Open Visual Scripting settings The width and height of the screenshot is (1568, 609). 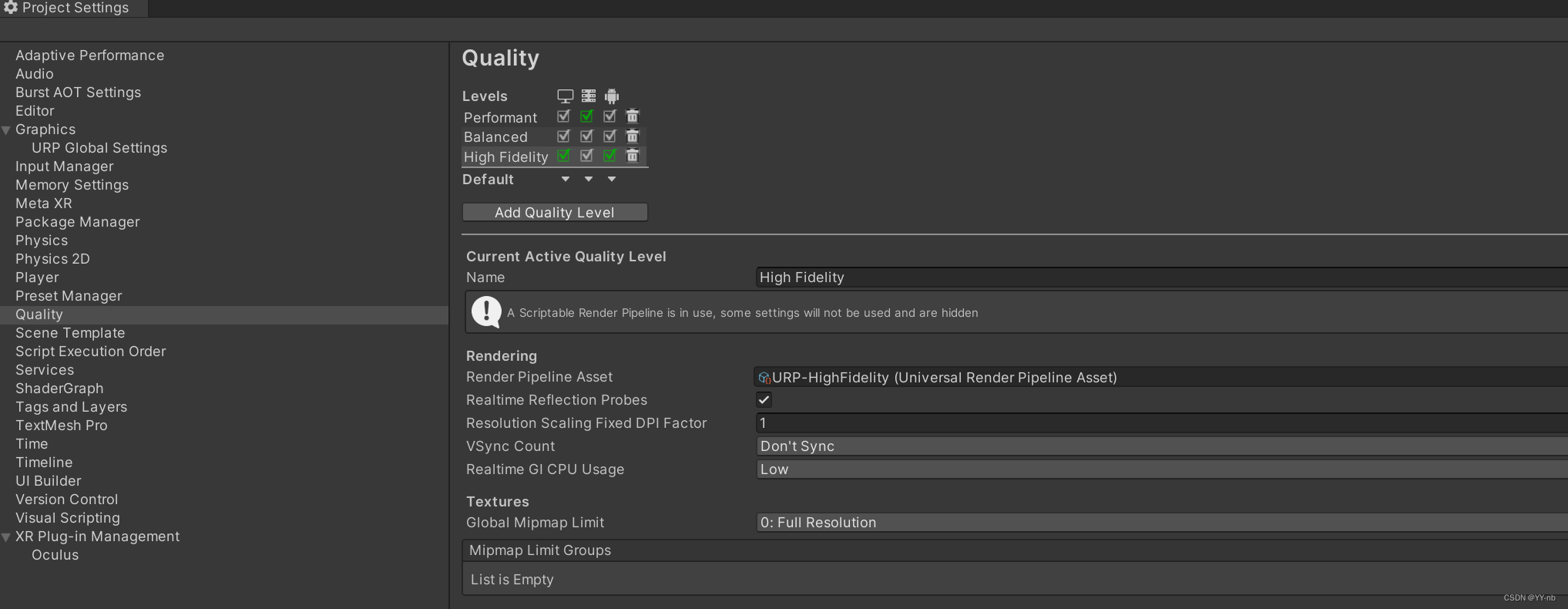click(67, 518)
